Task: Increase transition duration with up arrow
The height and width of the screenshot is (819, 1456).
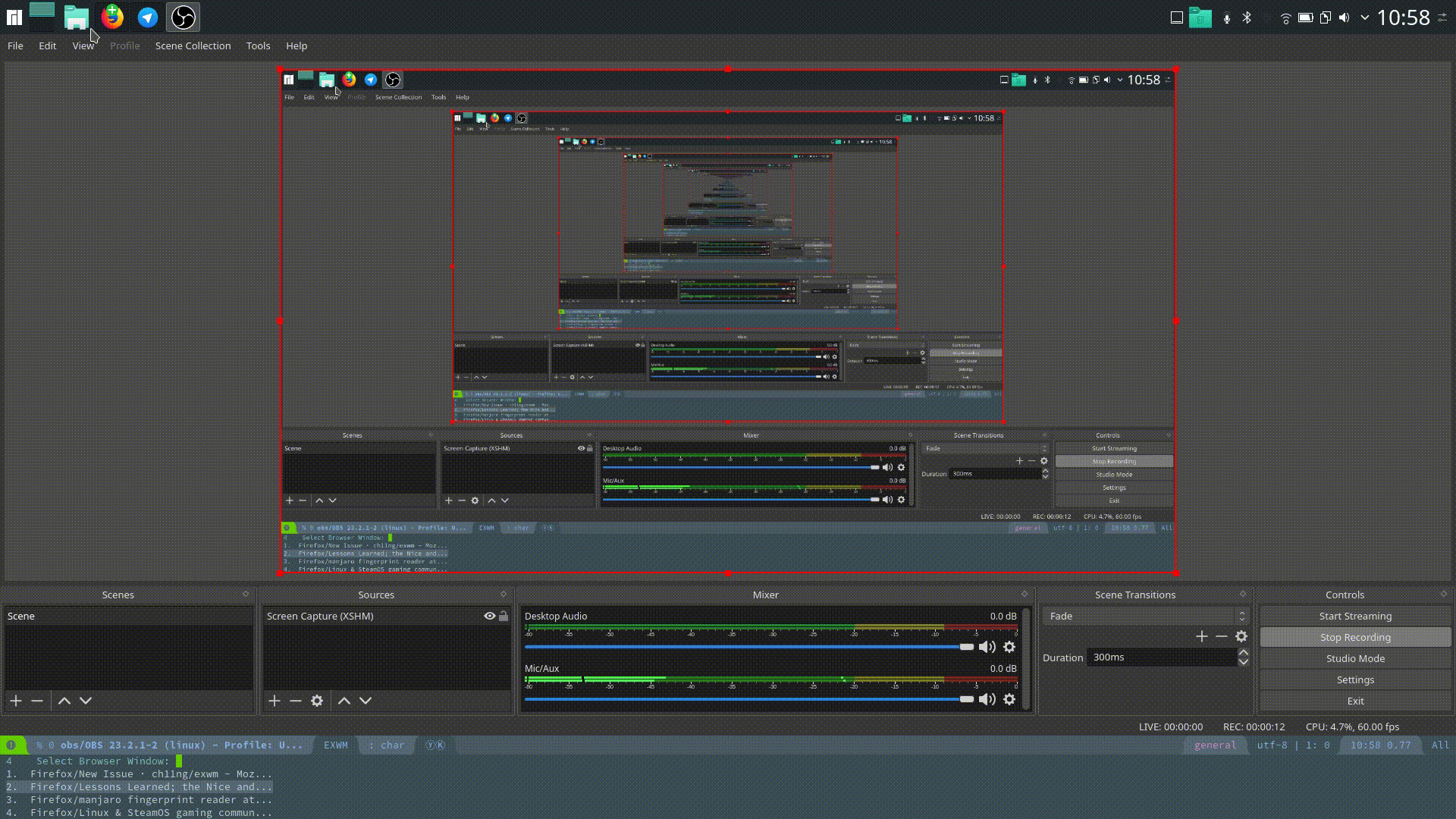Action: 1243,652
